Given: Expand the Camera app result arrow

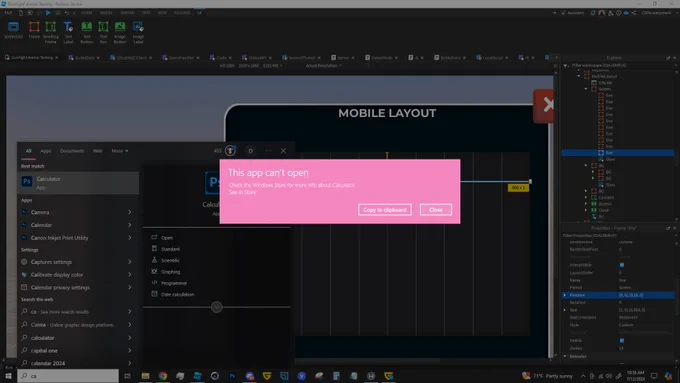Looking at the screenshot, I should click(x=130, y=212).
